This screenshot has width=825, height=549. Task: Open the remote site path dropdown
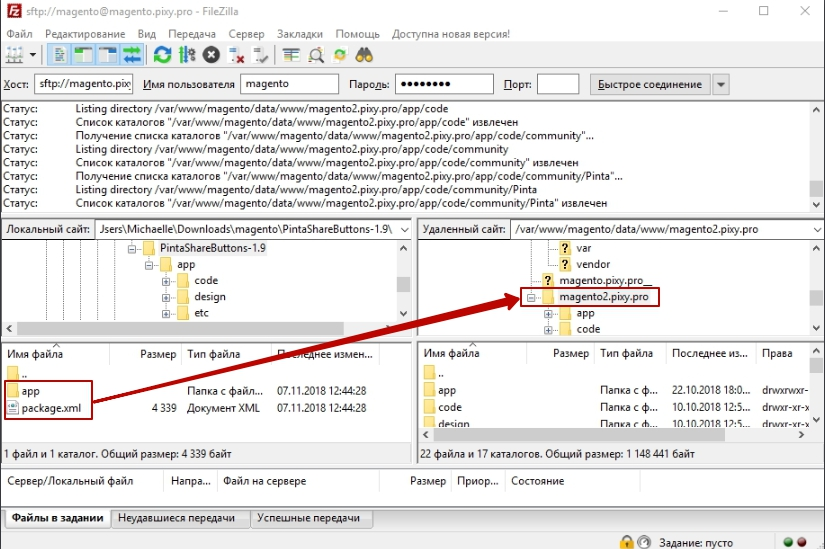tap(817, 229)
